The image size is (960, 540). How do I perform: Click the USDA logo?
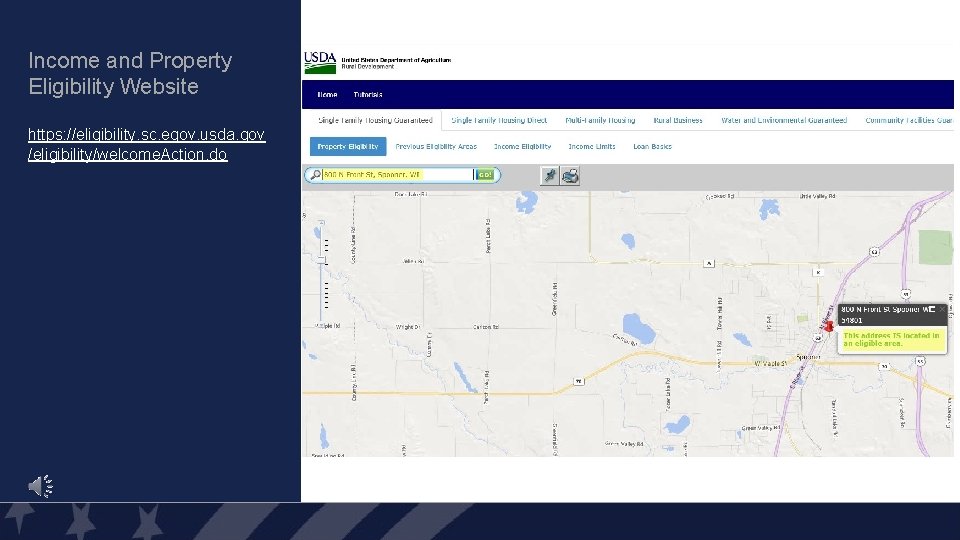[x=320, y=62]
